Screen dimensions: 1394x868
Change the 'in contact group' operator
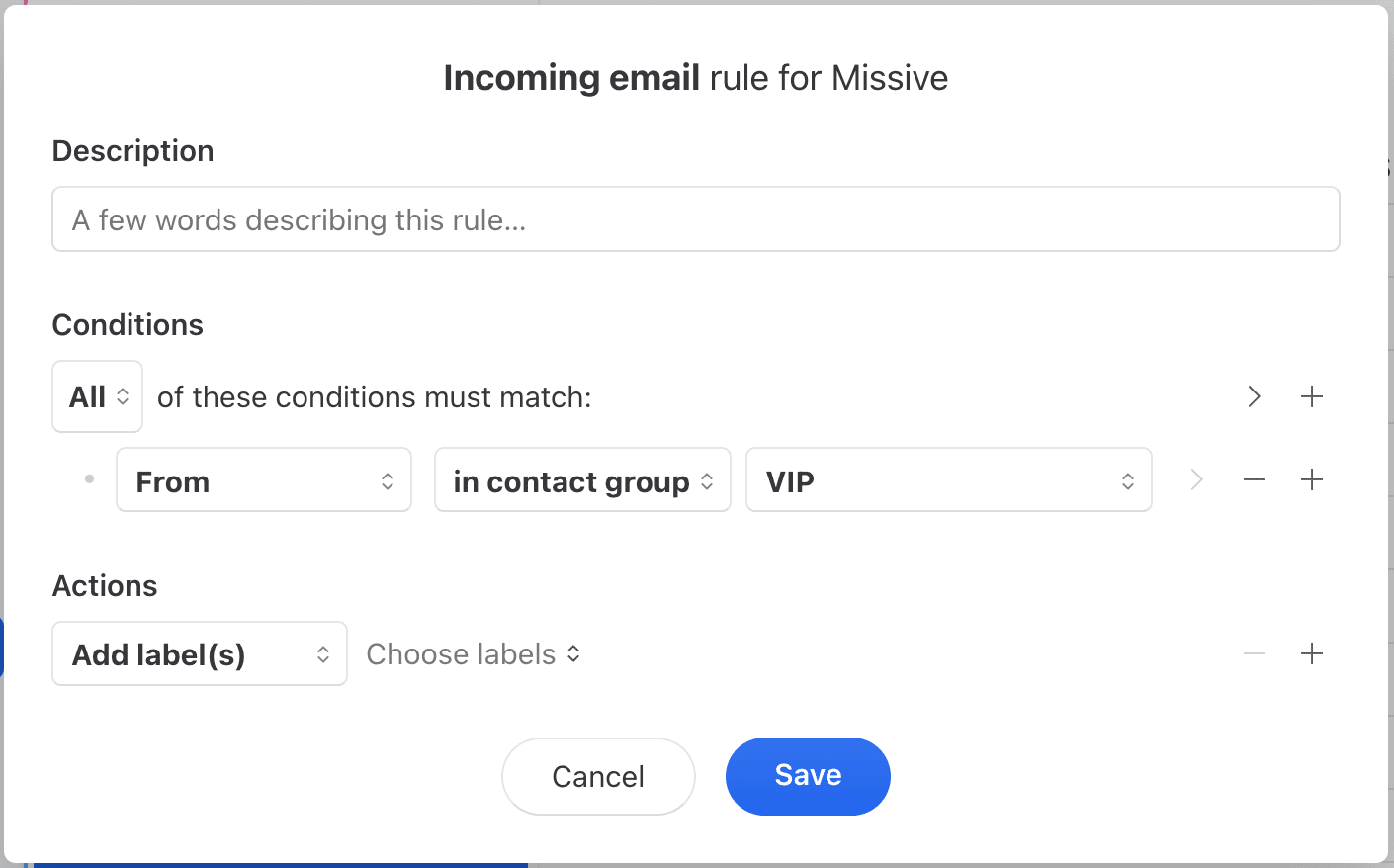pos(582,480)
